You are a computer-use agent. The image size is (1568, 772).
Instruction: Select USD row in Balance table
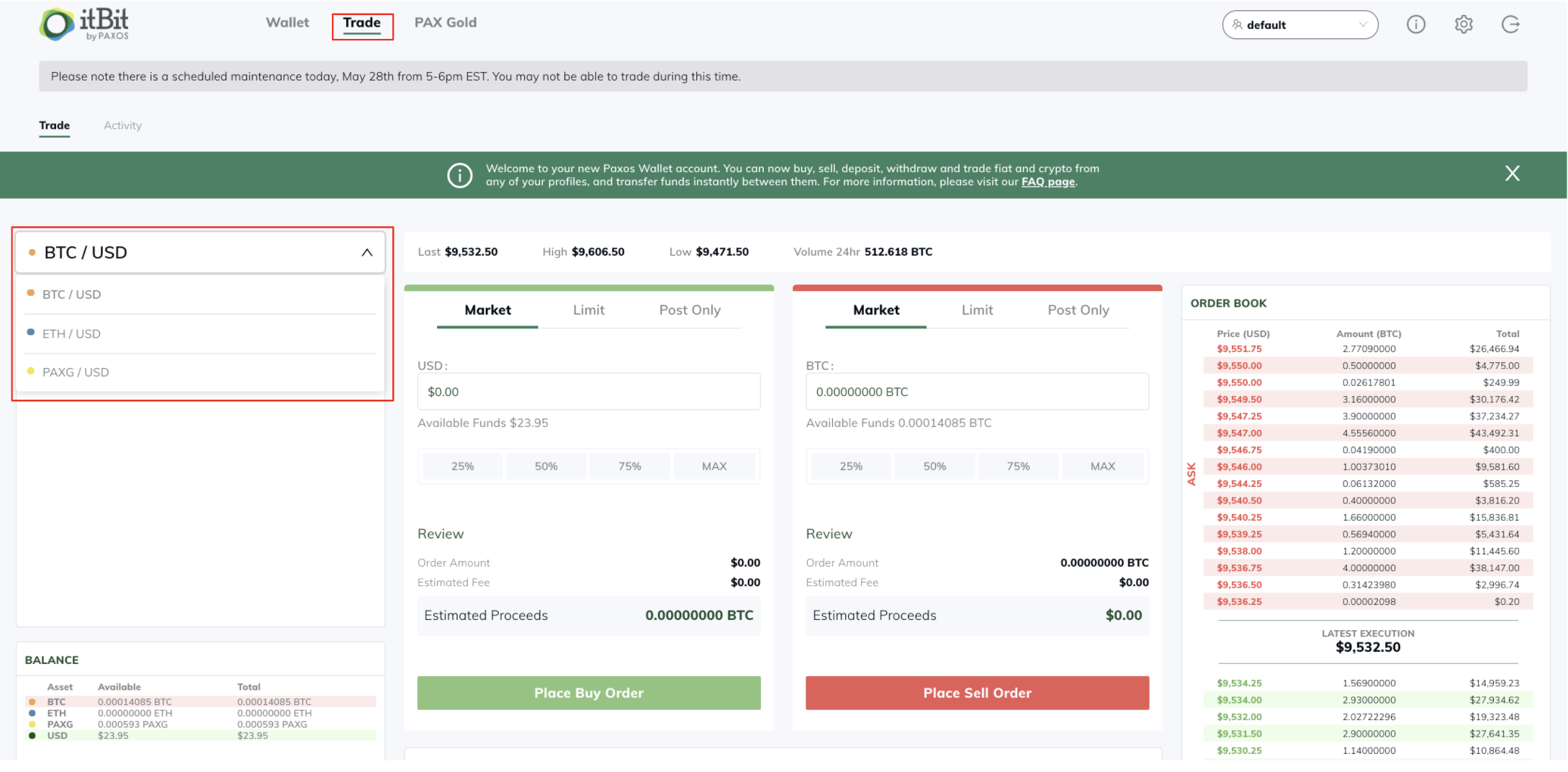click(x=200, y=736)
